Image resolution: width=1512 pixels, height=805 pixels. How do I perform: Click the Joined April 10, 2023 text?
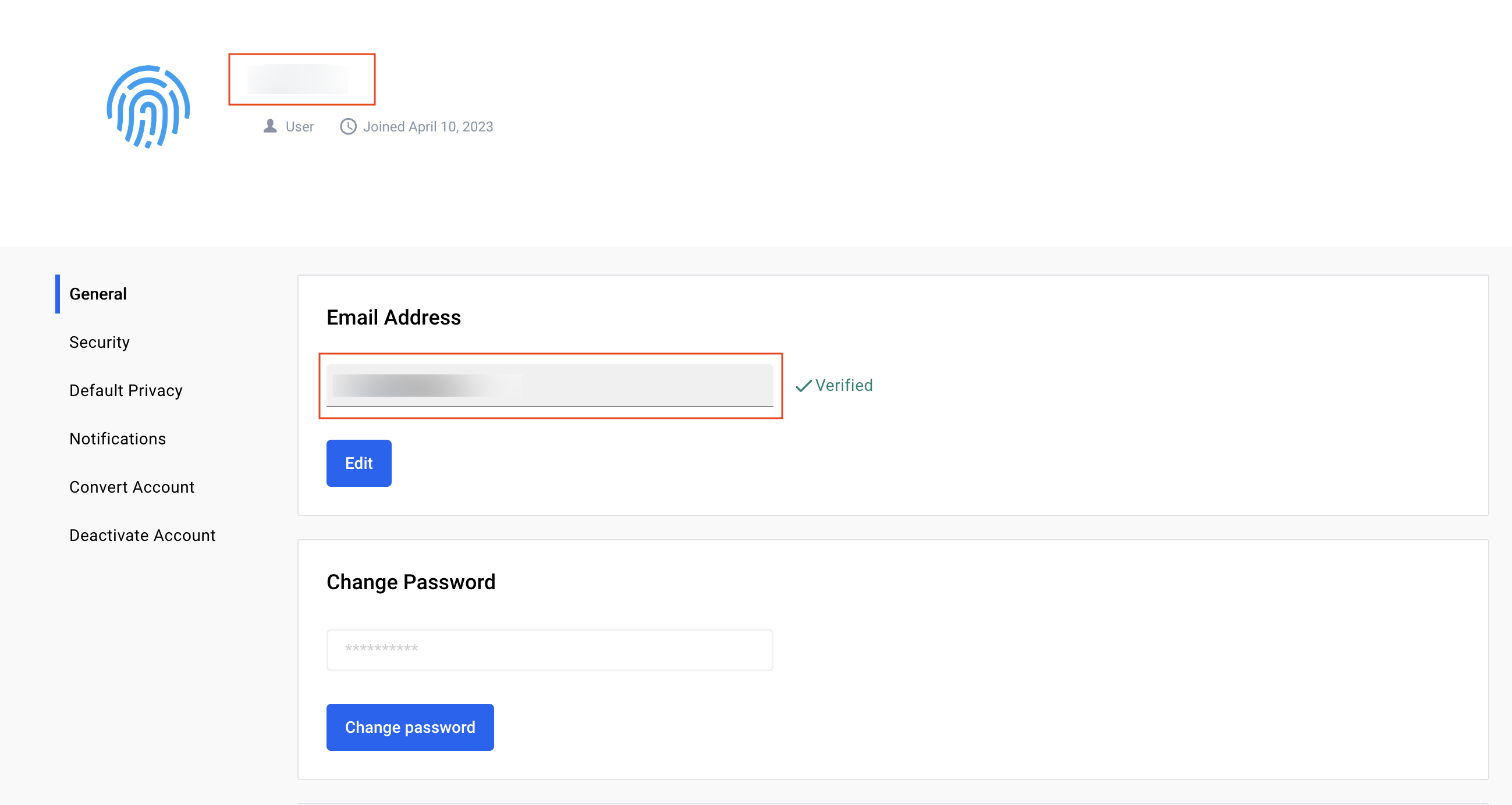coord(427,127)
